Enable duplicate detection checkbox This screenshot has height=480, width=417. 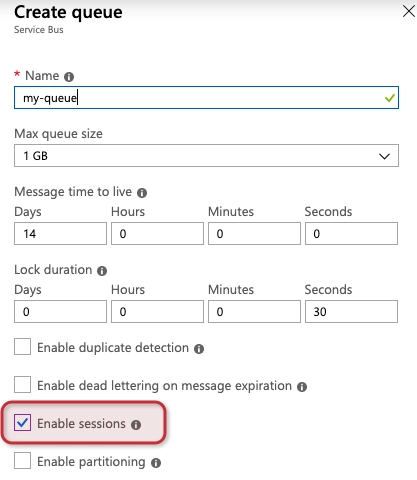coord(22,347)
